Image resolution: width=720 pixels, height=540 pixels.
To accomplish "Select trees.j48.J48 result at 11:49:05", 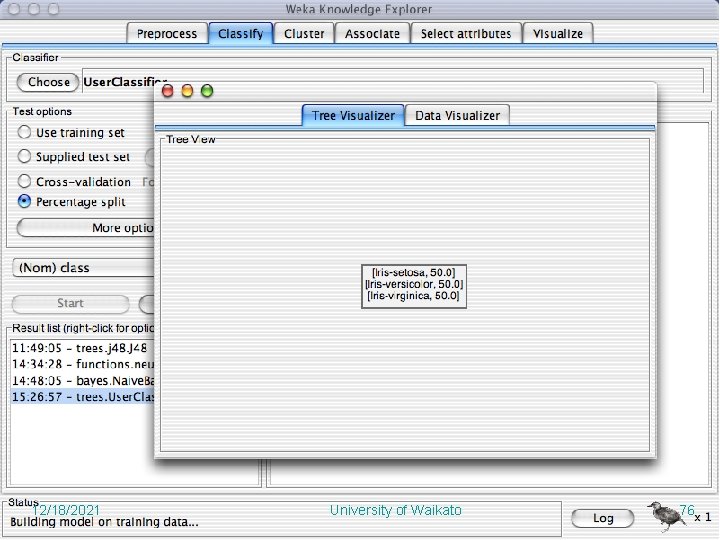I will pyautogui.click(x=83, y=348).
